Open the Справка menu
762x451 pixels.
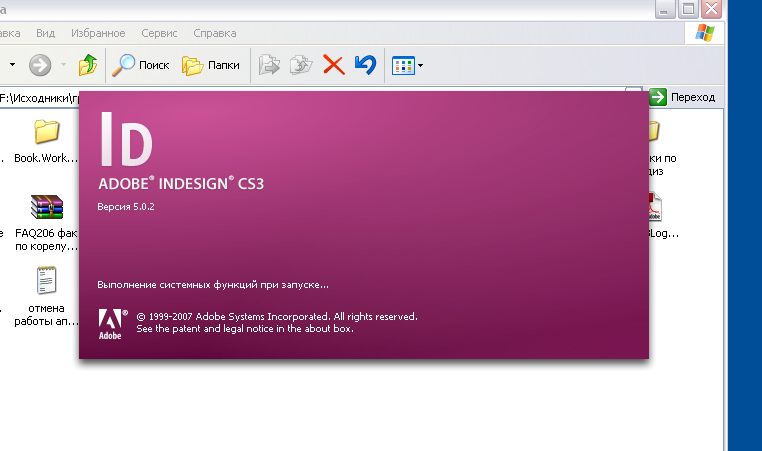tap(215, 33)
